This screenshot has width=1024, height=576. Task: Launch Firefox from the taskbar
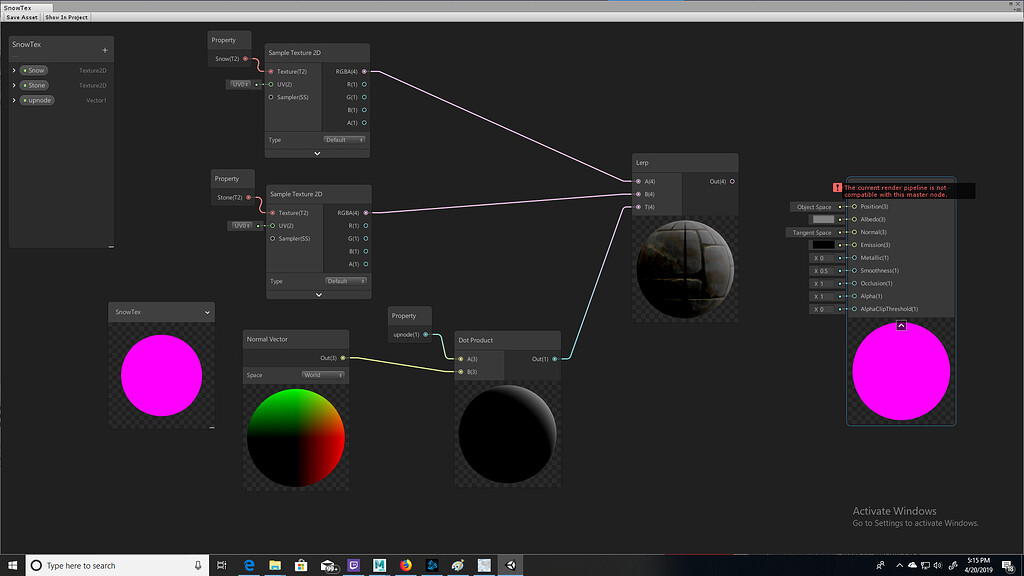point(405,565)
